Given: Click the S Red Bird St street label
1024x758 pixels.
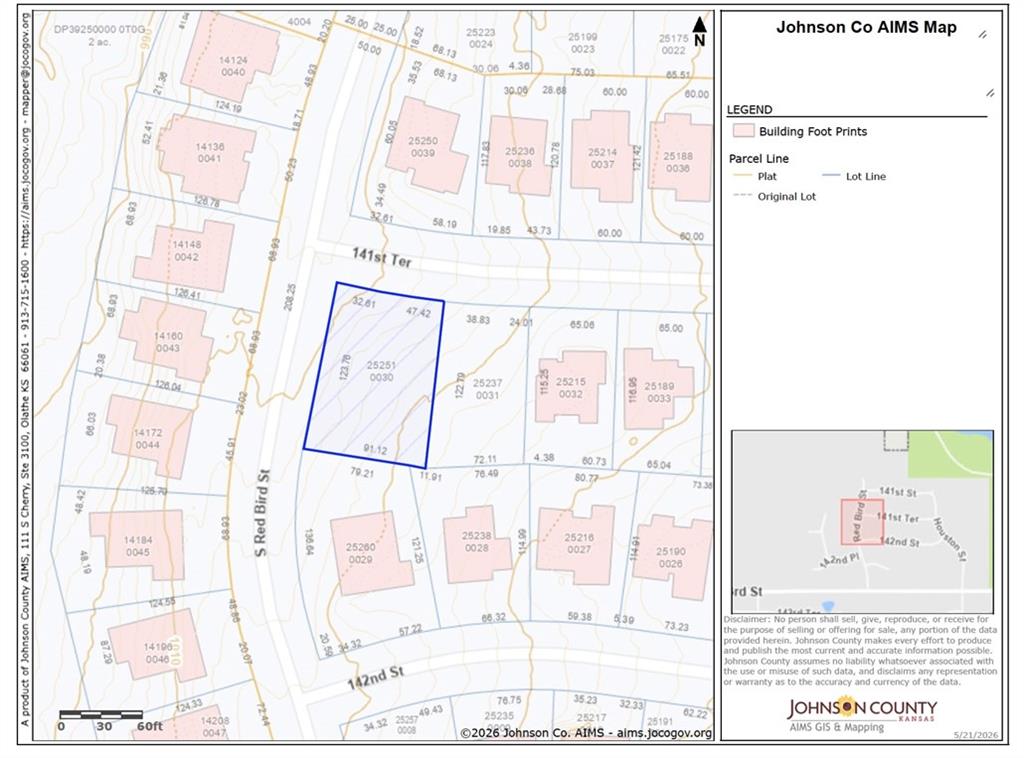Looking at the screenshot, I should (262, 513).
